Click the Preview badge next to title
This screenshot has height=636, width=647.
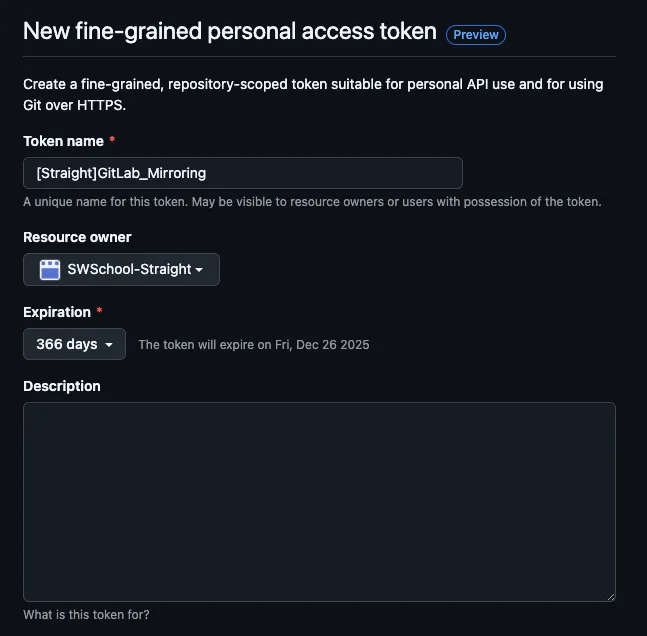pyautogui.click(x=476, y=35)
